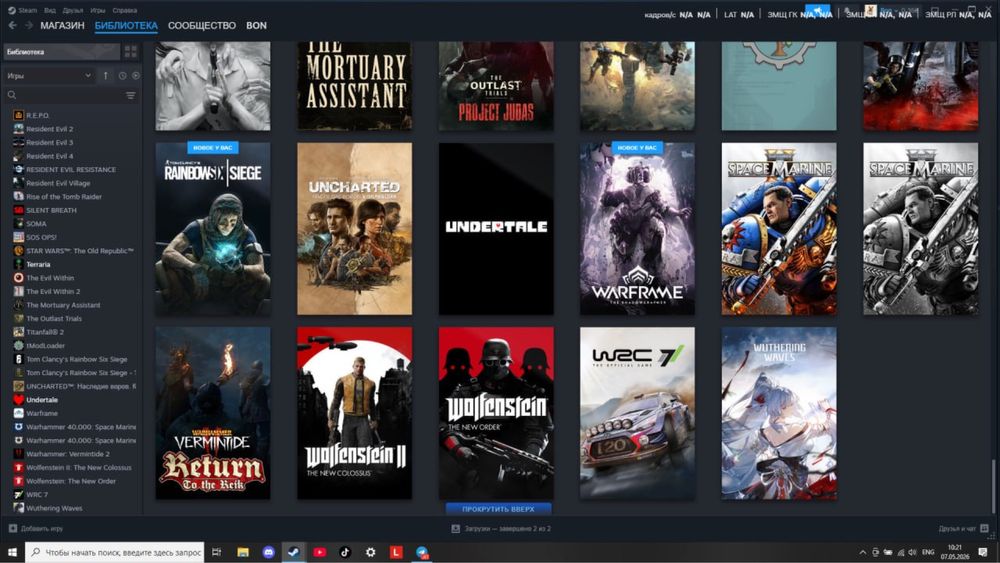Open the Игры menu
Screen dimensions: 1000x563
tap(98, 10)
